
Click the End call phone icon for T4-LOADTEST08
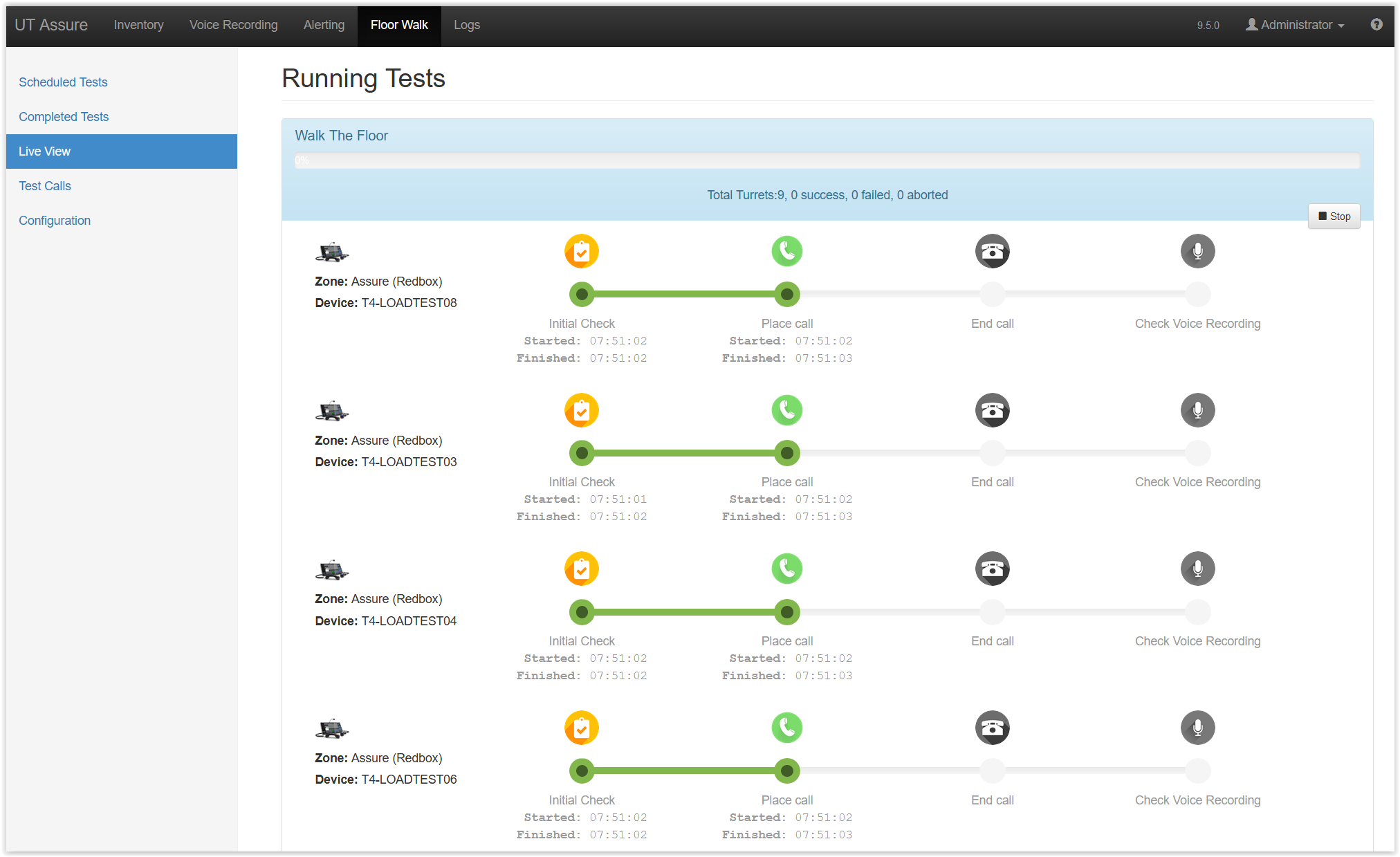coord(993,251)
